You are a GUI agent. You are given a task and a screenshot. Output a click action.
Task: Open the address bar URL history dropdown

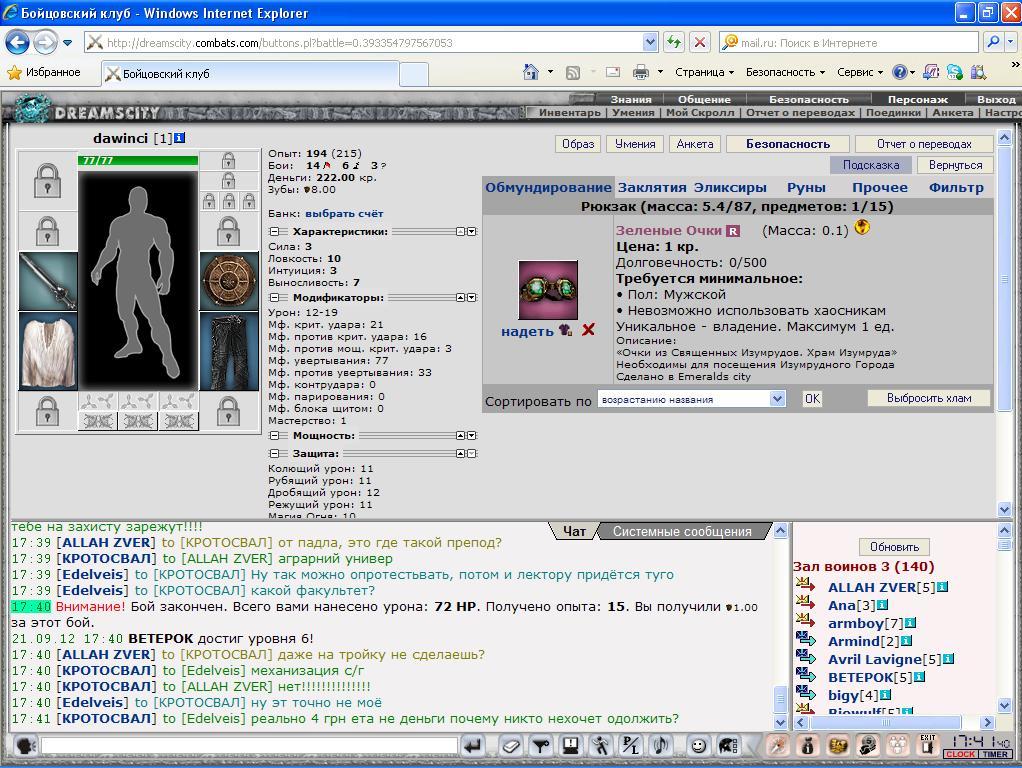click(650, 42)
